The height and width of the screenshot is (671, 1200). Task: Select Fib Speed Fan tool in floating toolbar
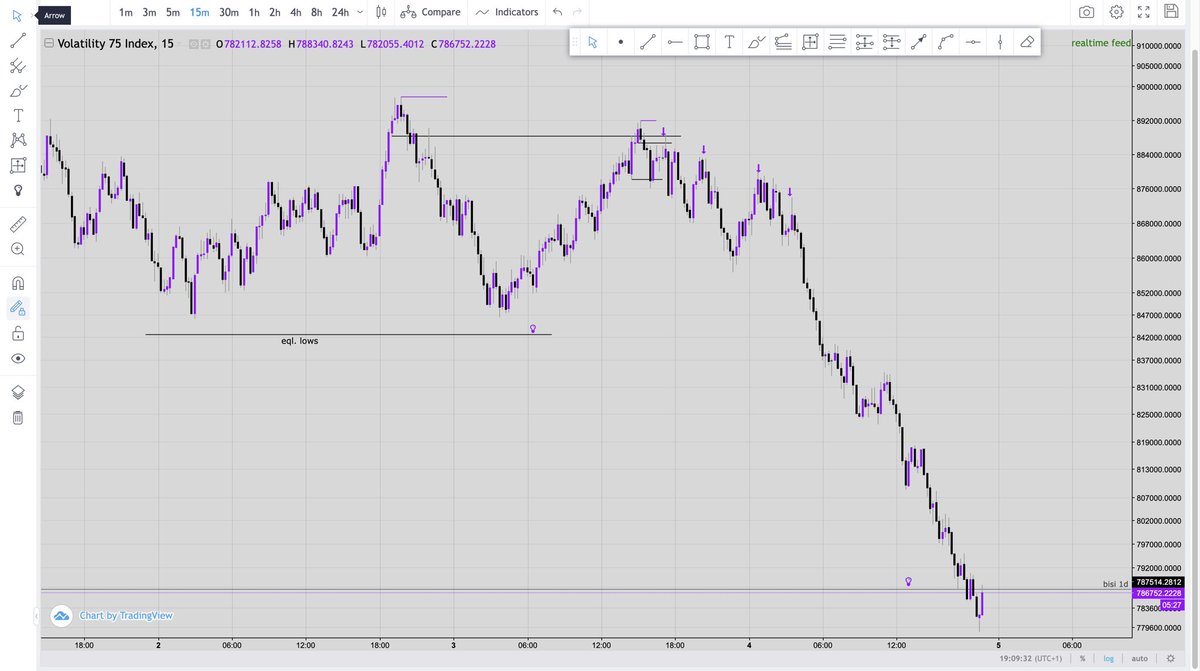tap(783, 42)
